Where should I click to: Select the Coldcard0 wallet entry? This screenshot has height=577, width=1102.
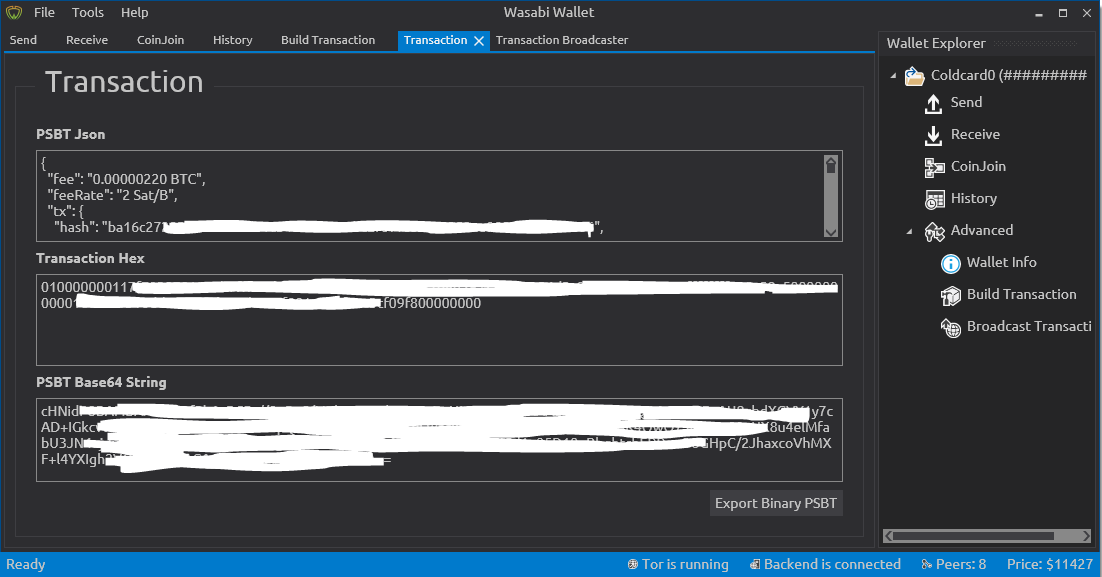click(x=1009, y=75)
